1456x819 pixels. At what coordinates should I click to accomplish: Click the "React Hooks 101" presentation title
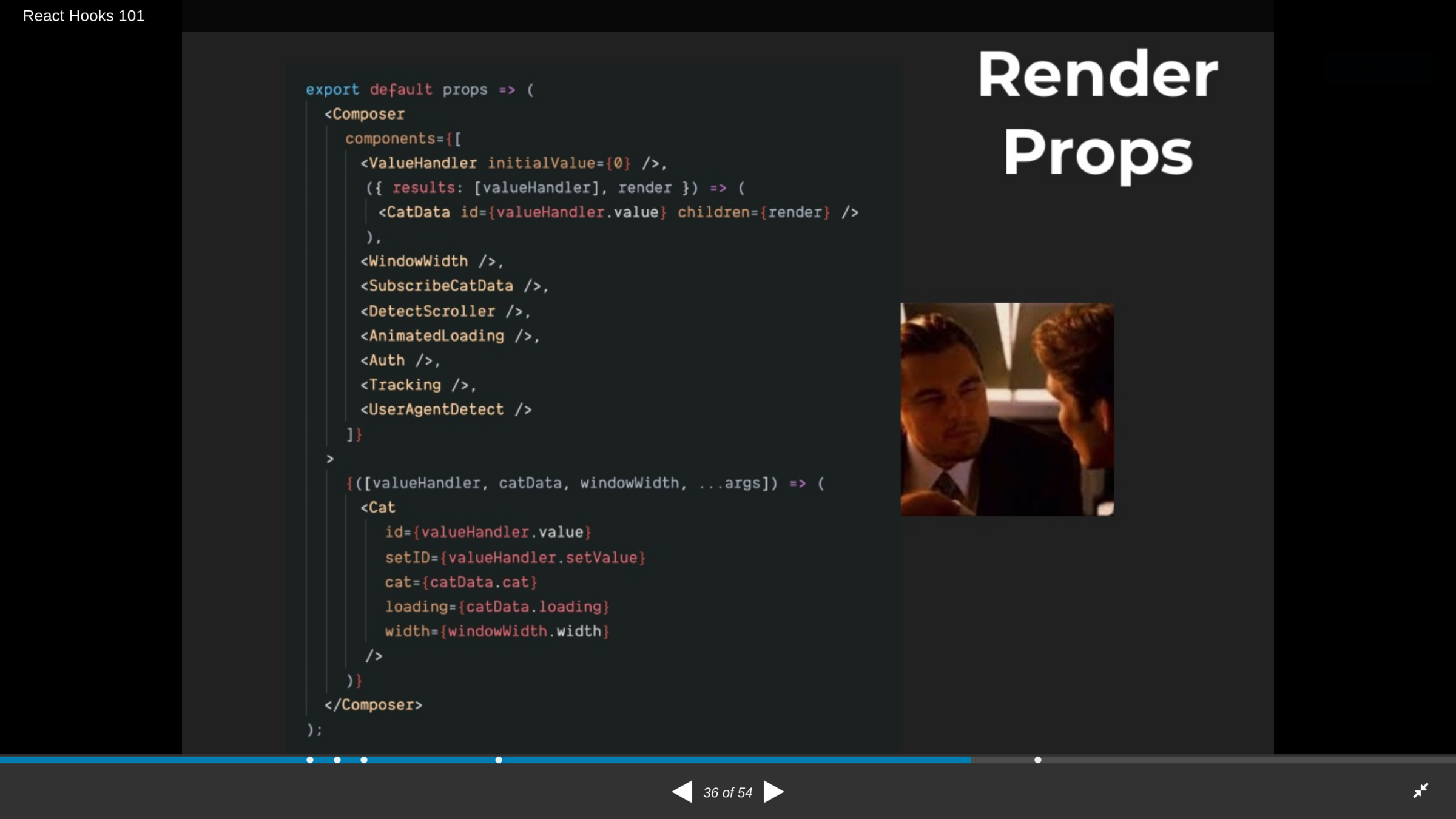[84, 16]
